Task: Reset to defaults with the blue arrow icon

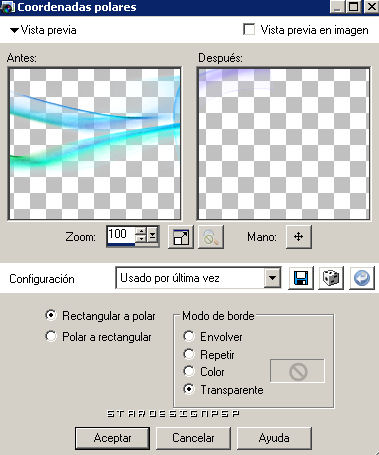Action: tap(362, 278)
